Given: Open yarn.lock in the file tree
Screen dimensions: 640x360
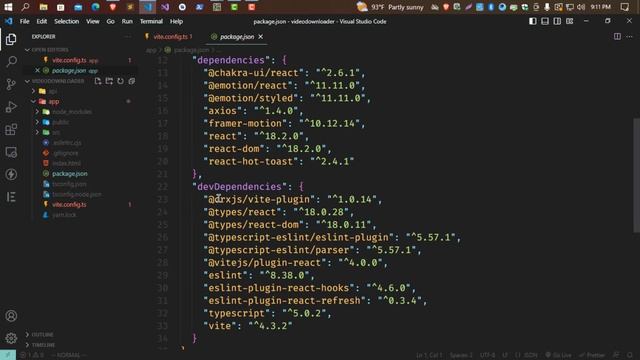Looking at the screenshot, I should point(64,215).
